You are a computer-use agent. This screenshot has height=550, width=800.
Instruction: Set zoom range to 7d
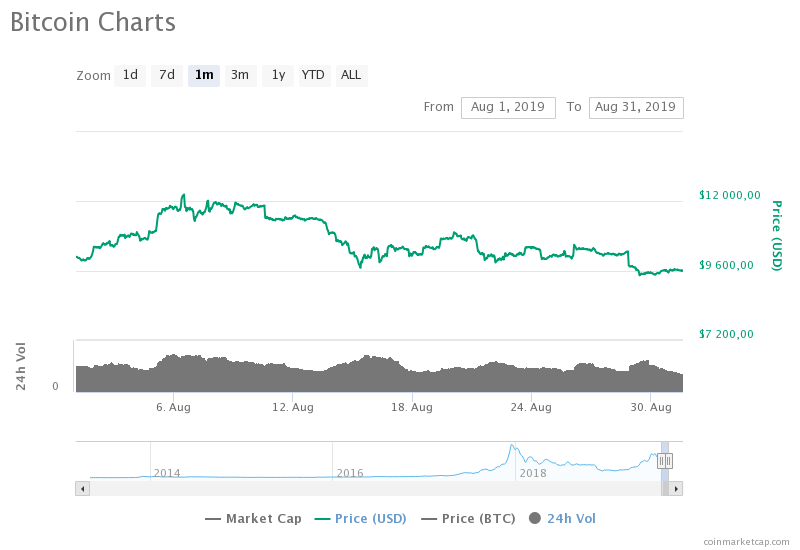pyautogui.click(x=167, y=75)
